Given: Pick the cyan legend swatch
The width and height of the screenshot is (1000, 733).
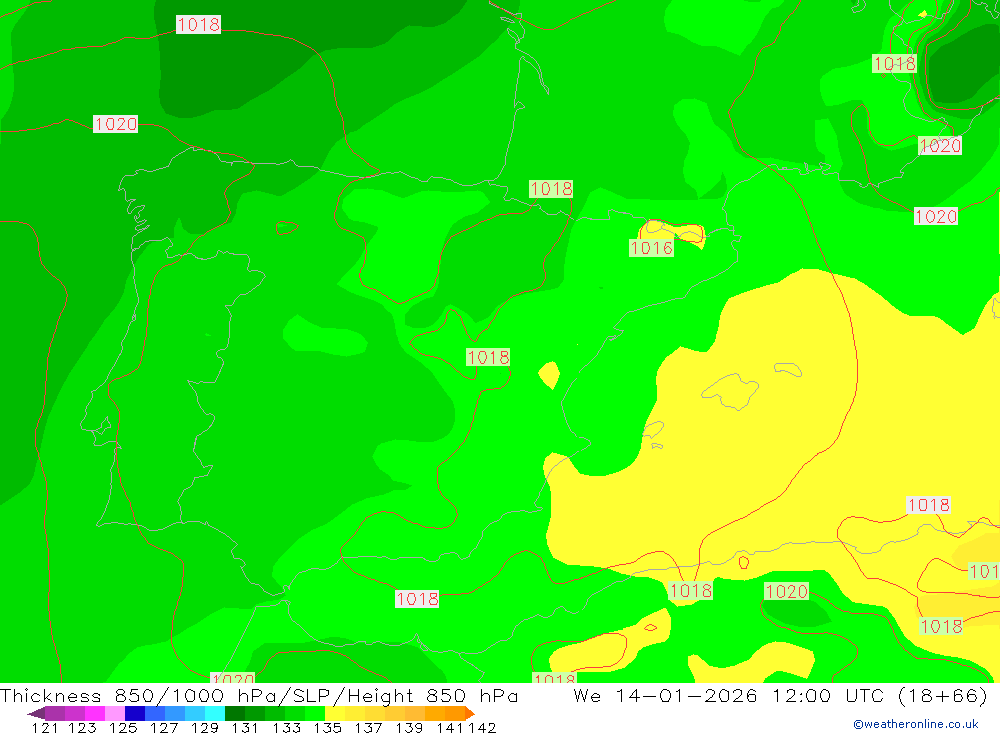Looking at the screenshot, I should pyautogui.click(x=215, y=713).
